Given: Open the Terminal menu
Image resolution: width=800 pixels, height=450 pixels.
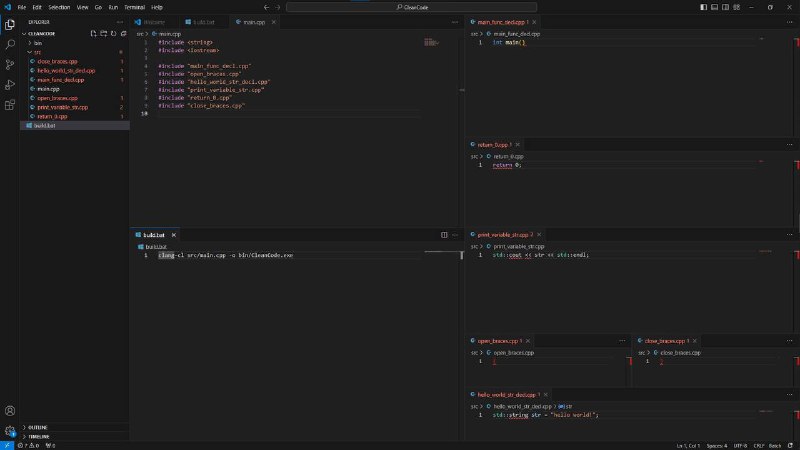Looking at the screenshot, I should click(135, 7).
